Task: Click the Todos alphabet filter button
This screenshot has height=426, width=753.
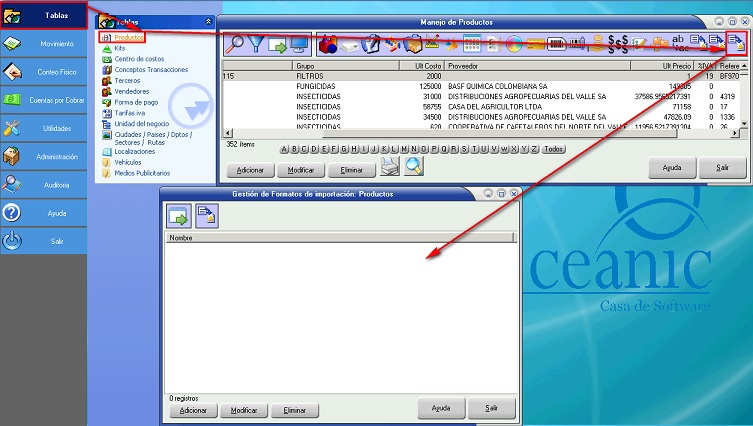Action: point(553,149)
